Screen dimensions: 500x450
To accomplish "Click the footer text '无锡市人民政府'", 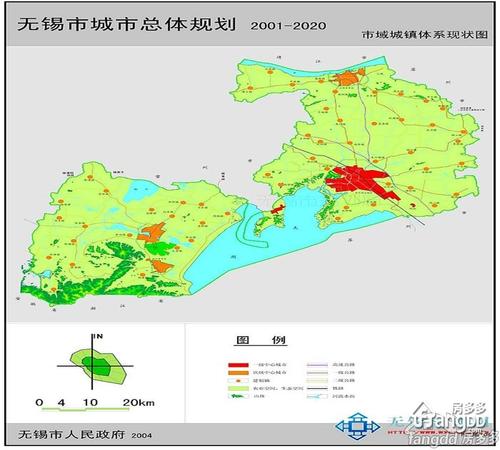I will pyautogui.click(x=72, y=434).
